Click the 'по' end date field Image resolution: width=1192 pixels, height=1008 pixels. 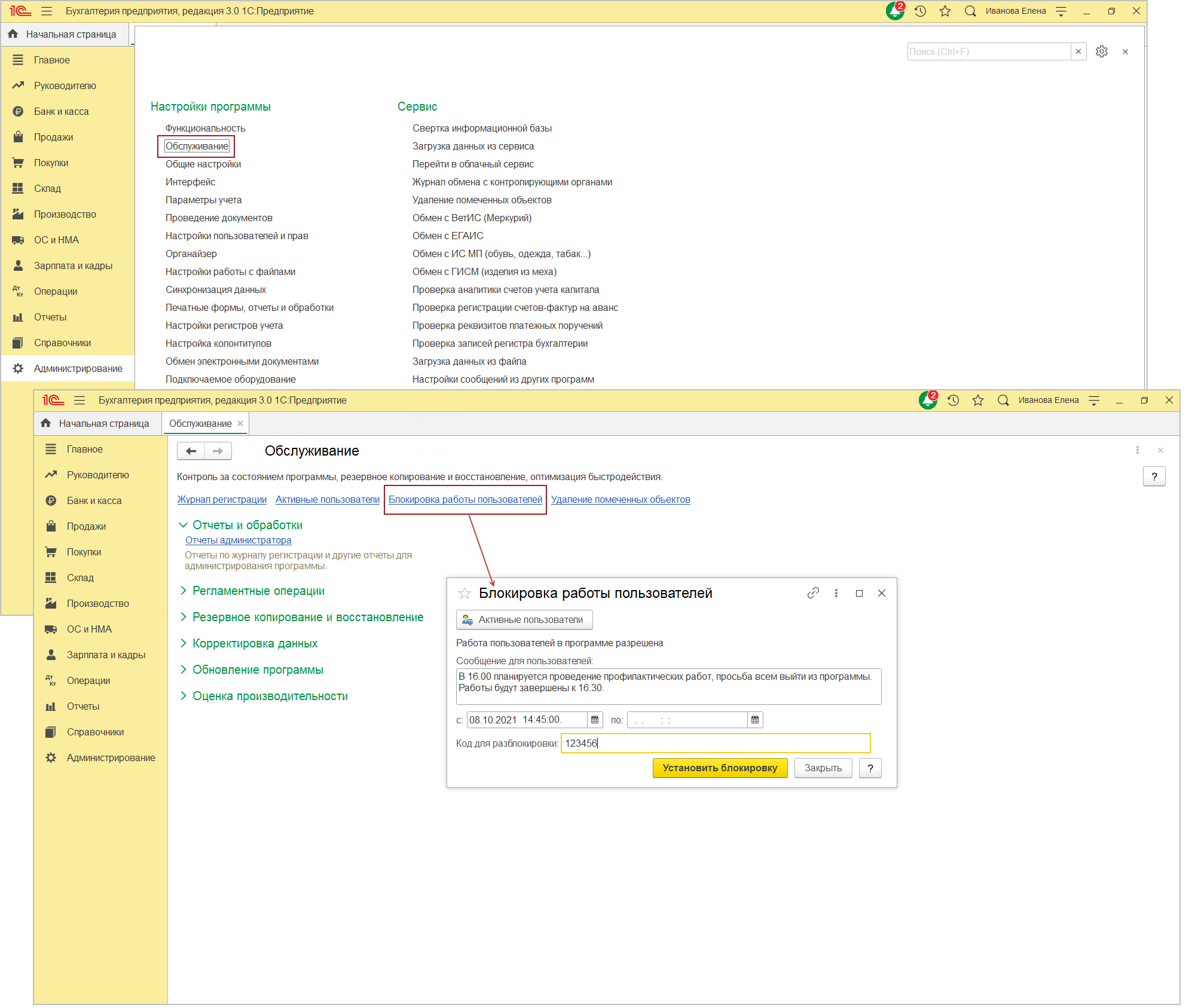pos(687,720)
